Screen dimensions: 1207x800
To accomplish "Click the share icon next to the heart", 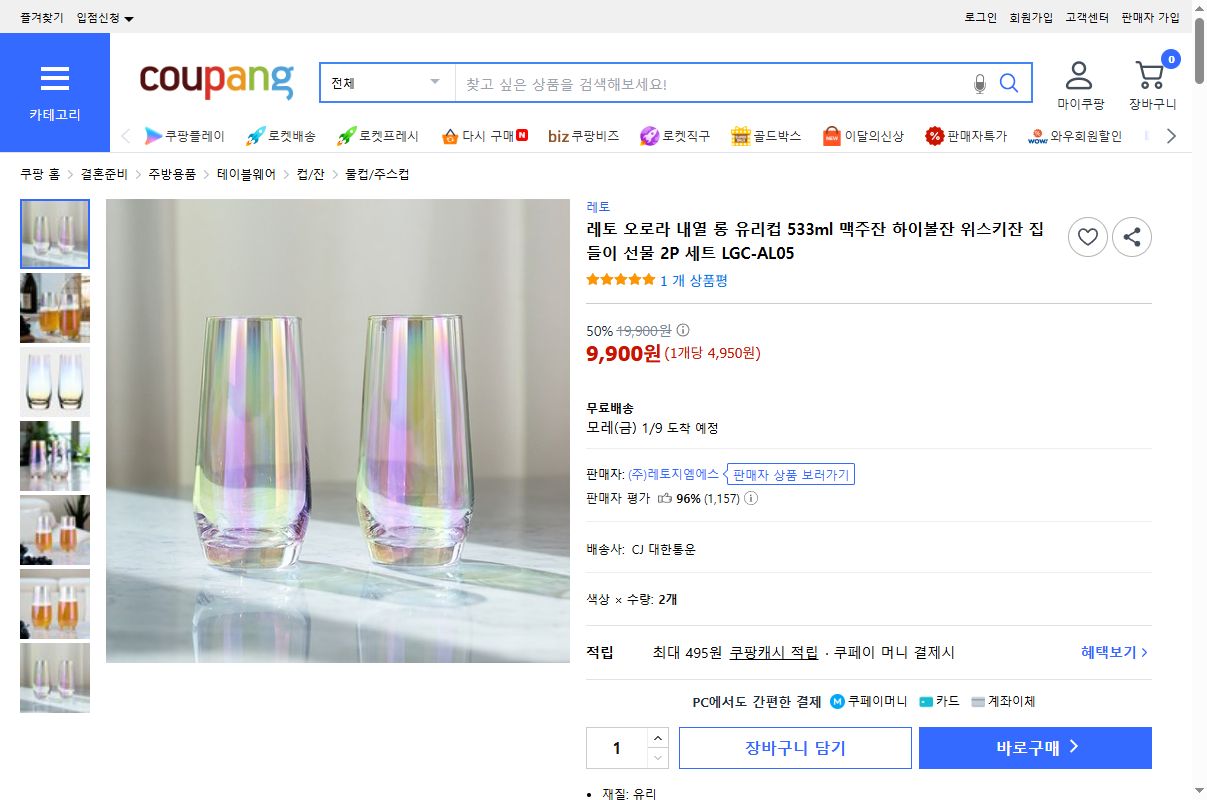I will (1132, 237).
